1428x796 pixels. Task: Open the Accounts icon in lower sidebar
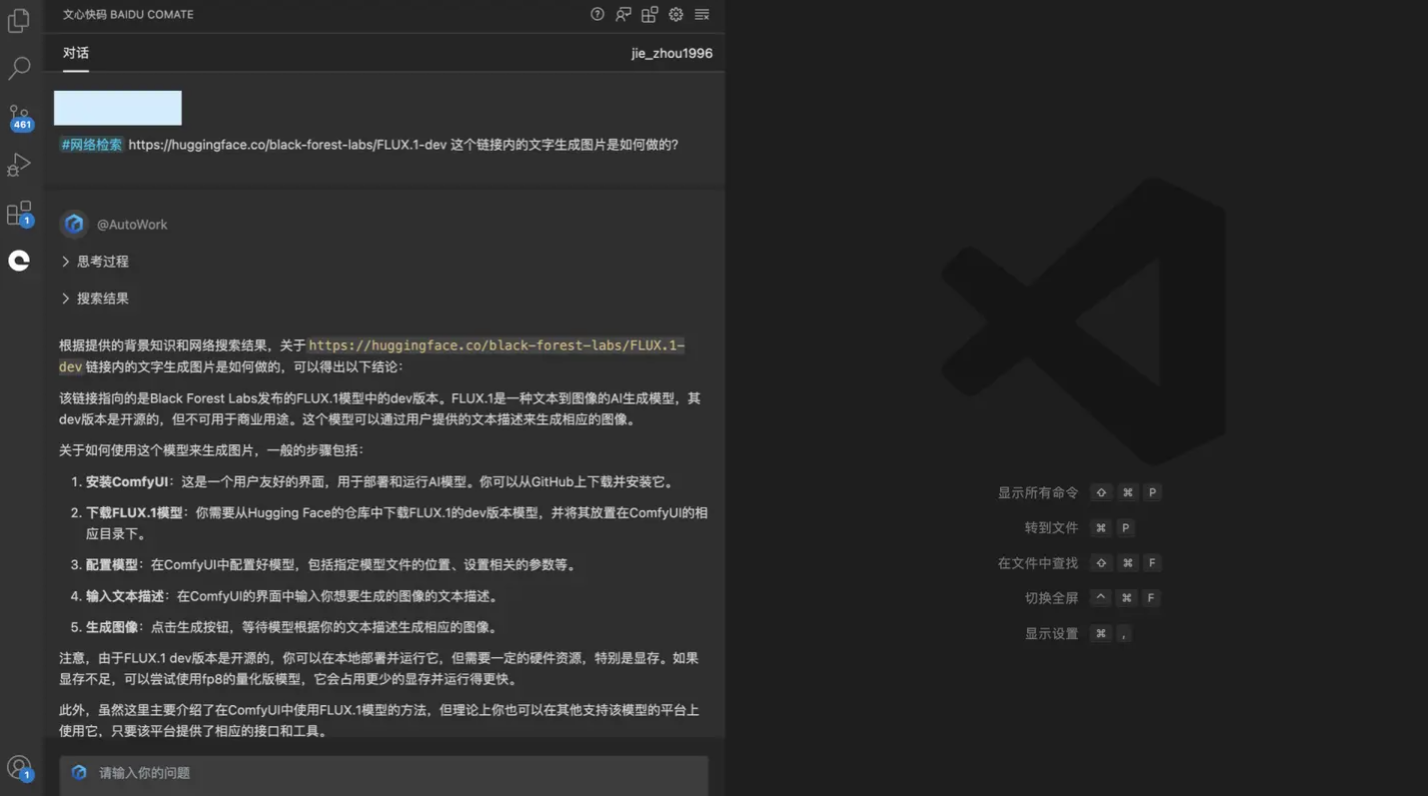pos(19,766)
